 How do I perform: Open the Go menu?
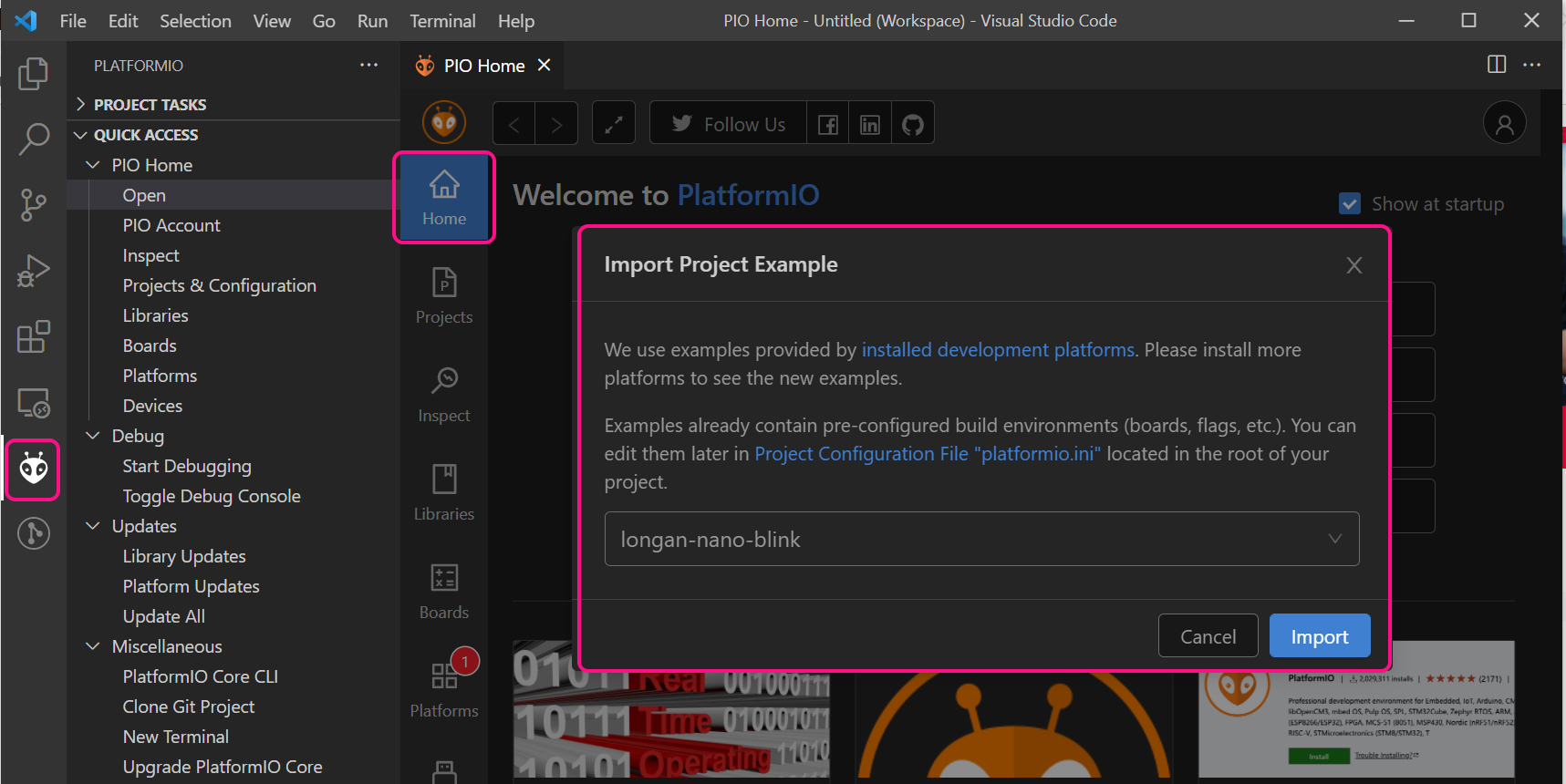coord(324,21)
